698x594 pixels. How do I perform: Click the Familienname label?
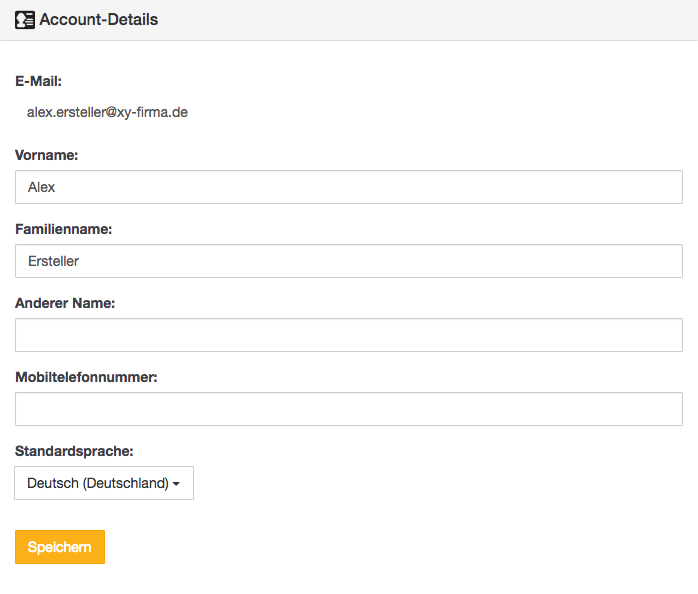64,229
